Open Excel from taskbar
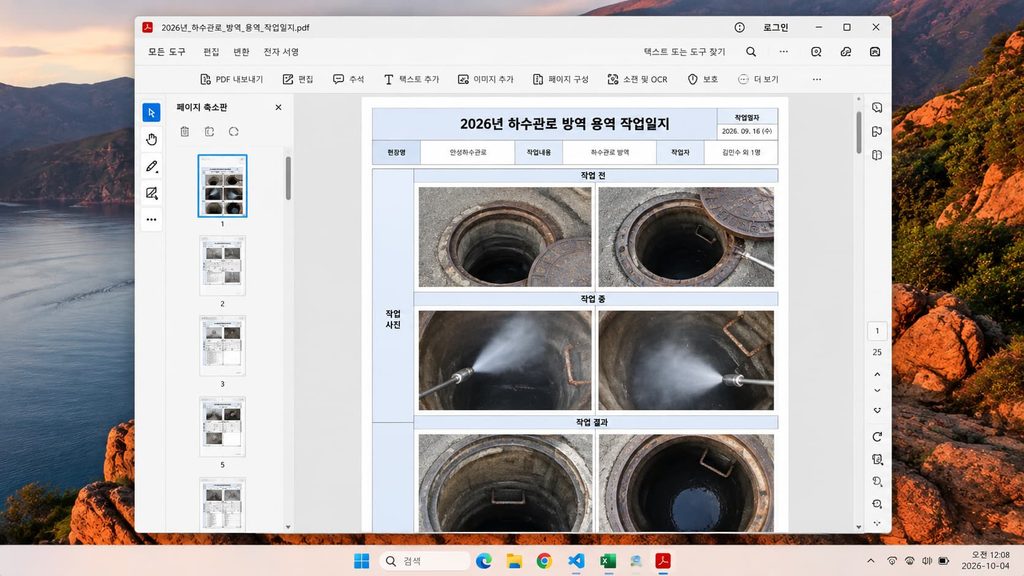Image resolution: width=1024 pixels, height=576 pixels. [x=608, y=561]
